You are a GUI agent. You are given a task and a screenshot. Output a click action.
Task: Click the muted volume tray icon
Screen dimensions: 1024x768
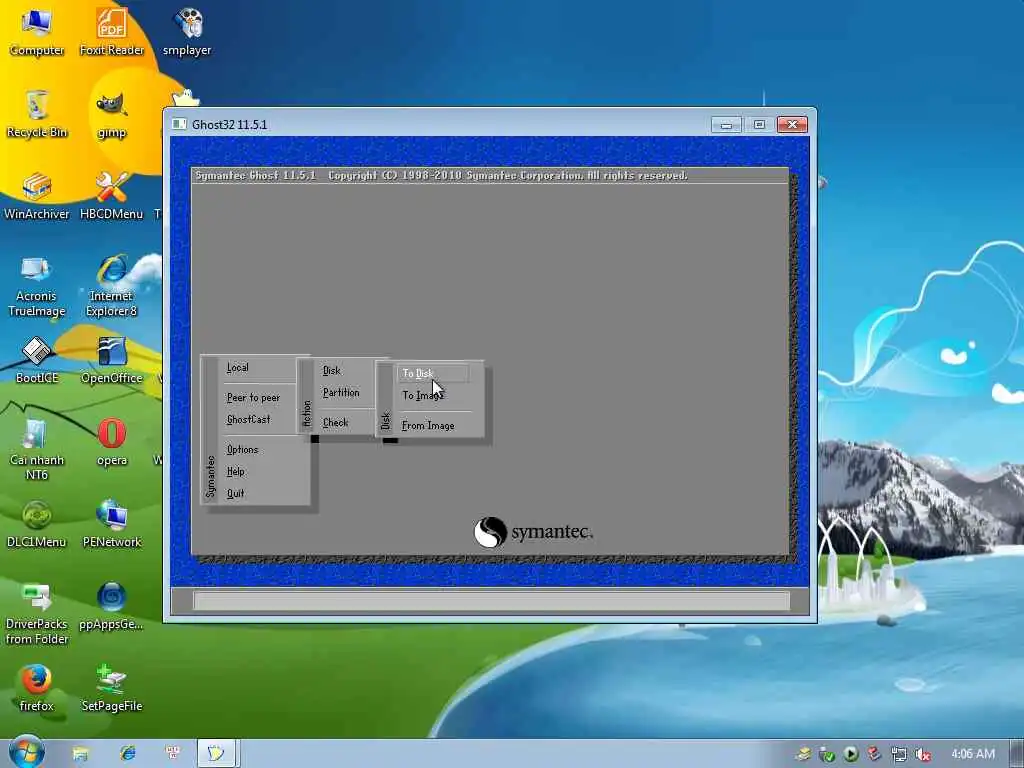click(x=923, y=754)
